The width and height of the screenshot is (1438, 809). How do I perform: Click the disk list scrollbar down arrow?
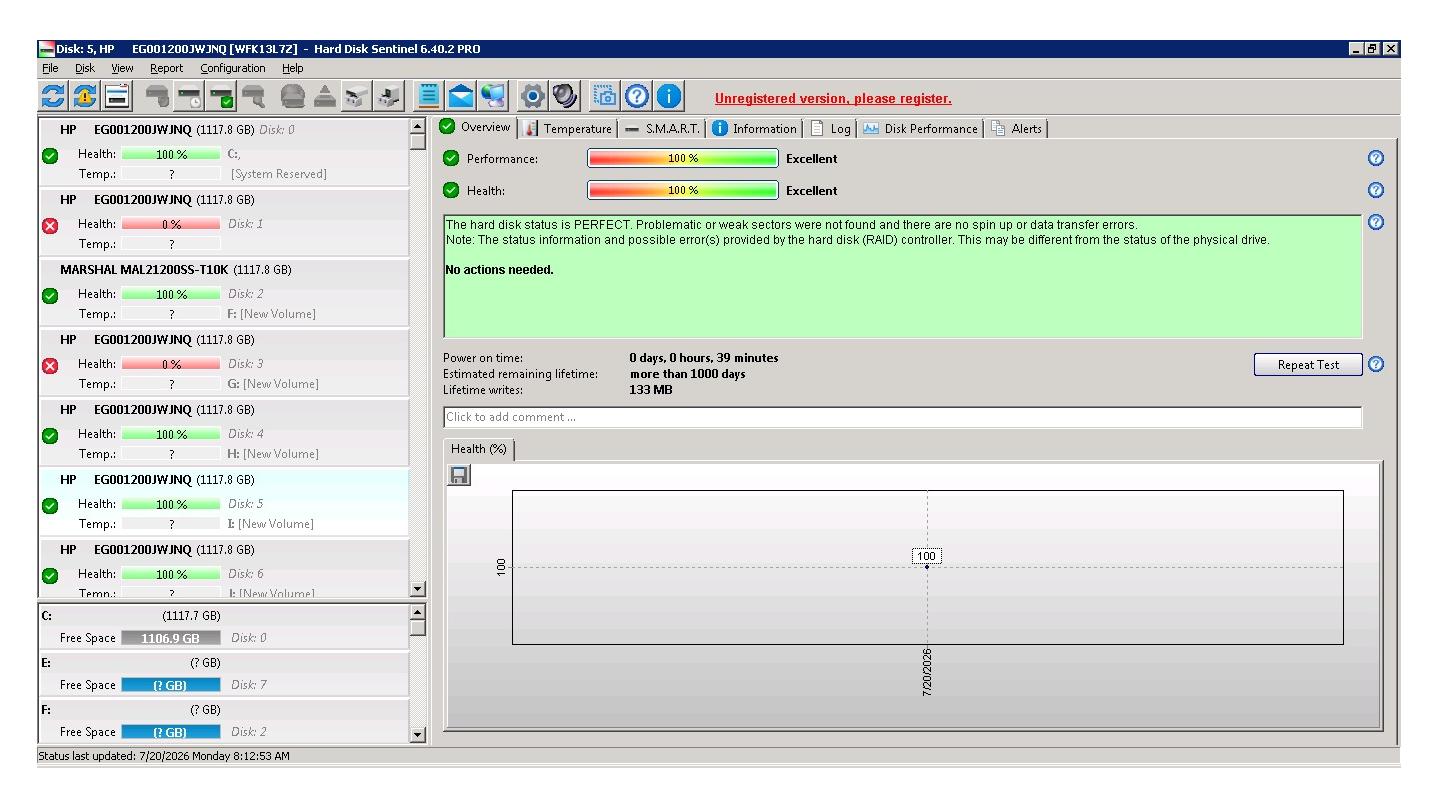[x=418, y=590]
